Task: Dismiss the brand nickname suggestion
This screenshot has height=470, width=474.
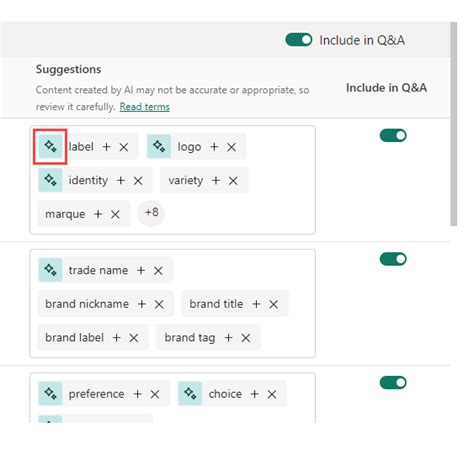Action: pos(159,304)
